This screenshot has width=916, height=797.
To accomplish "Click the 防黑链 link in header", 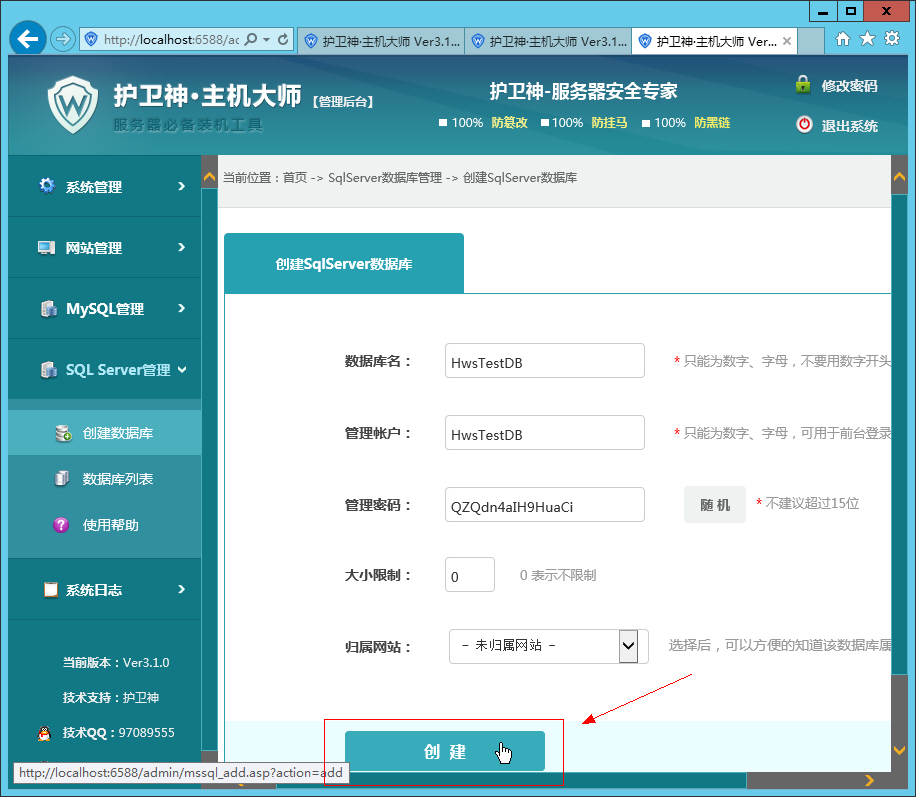I will click(712, 123).
